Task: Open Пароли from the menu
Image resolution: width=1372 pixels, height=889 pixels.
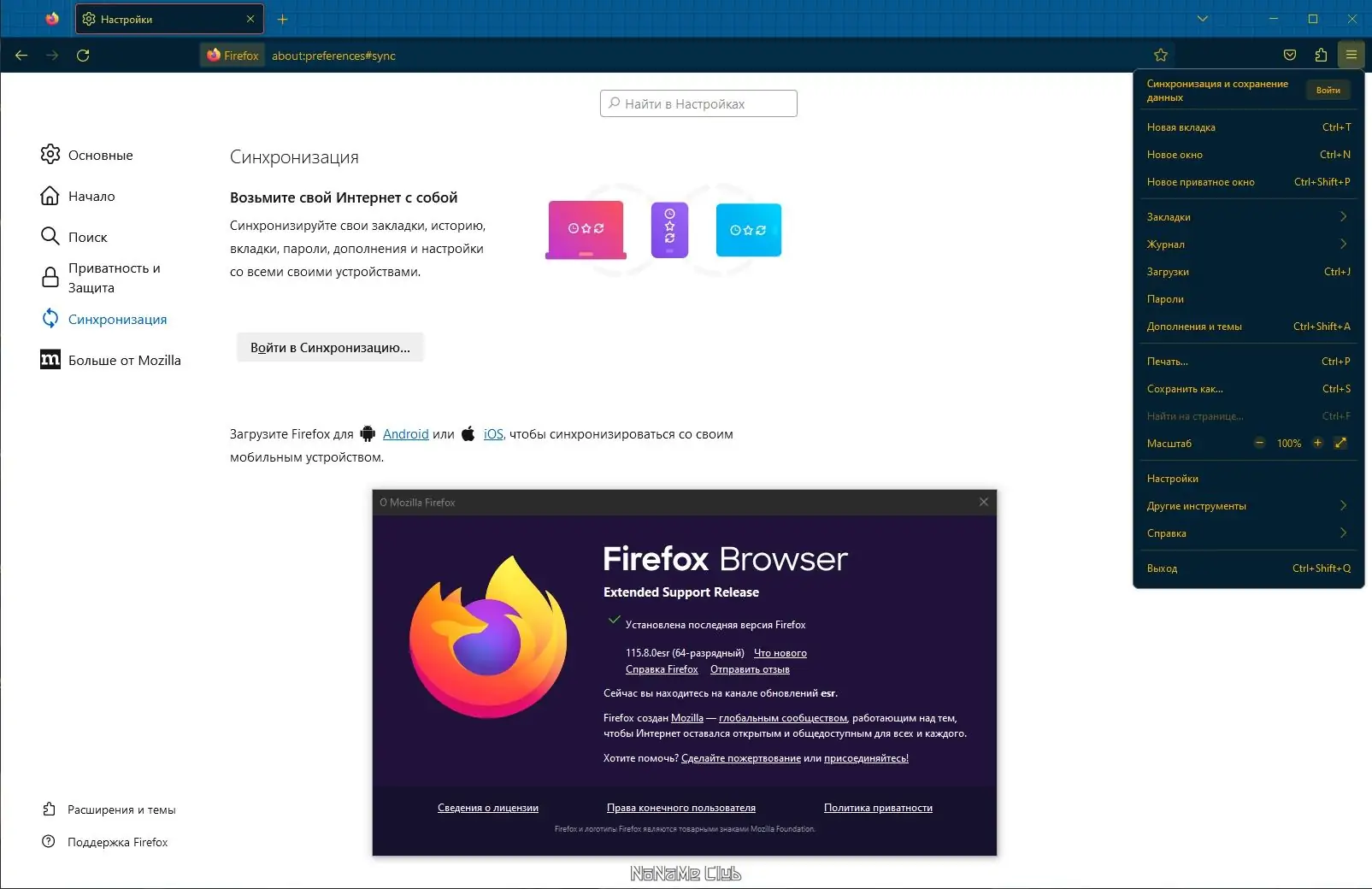Action: 1248,299
